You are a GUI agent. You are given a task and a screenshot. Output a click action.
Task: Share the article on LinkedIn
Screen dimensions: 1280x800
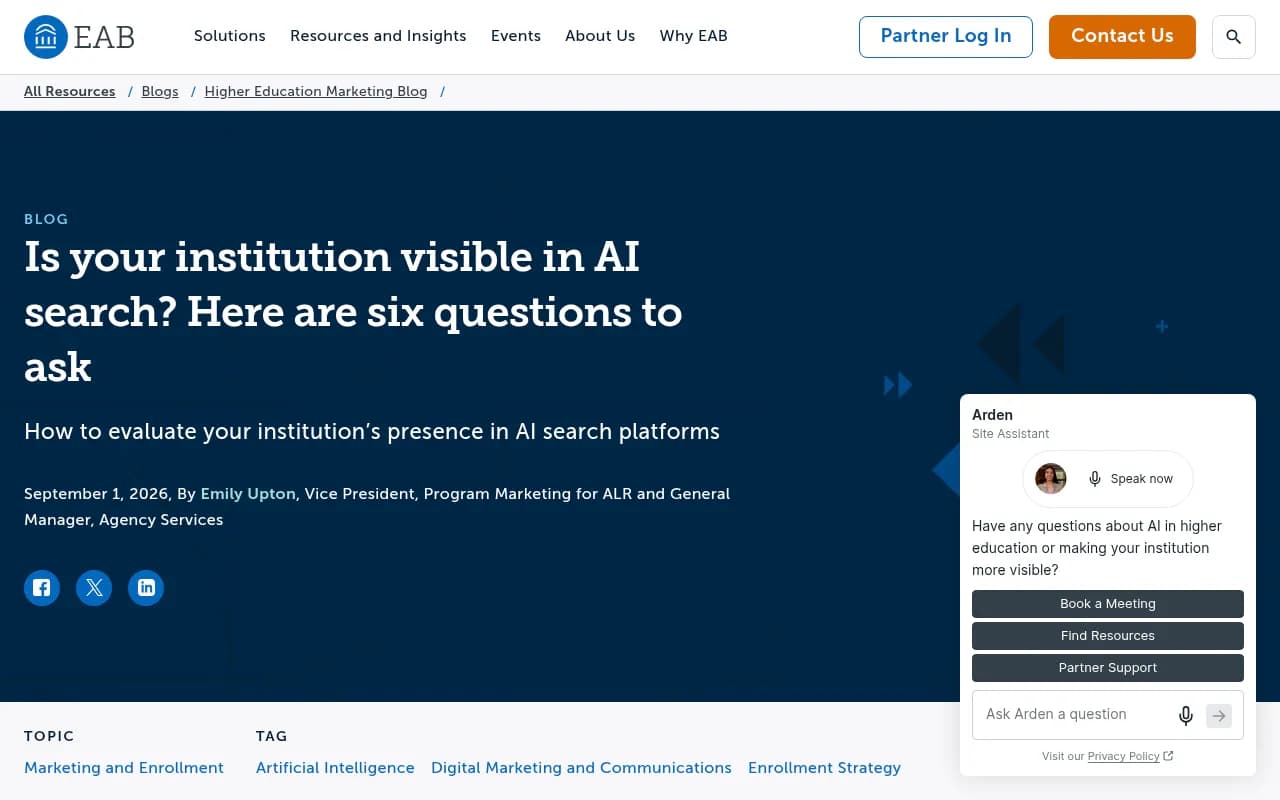click(146, 588)
